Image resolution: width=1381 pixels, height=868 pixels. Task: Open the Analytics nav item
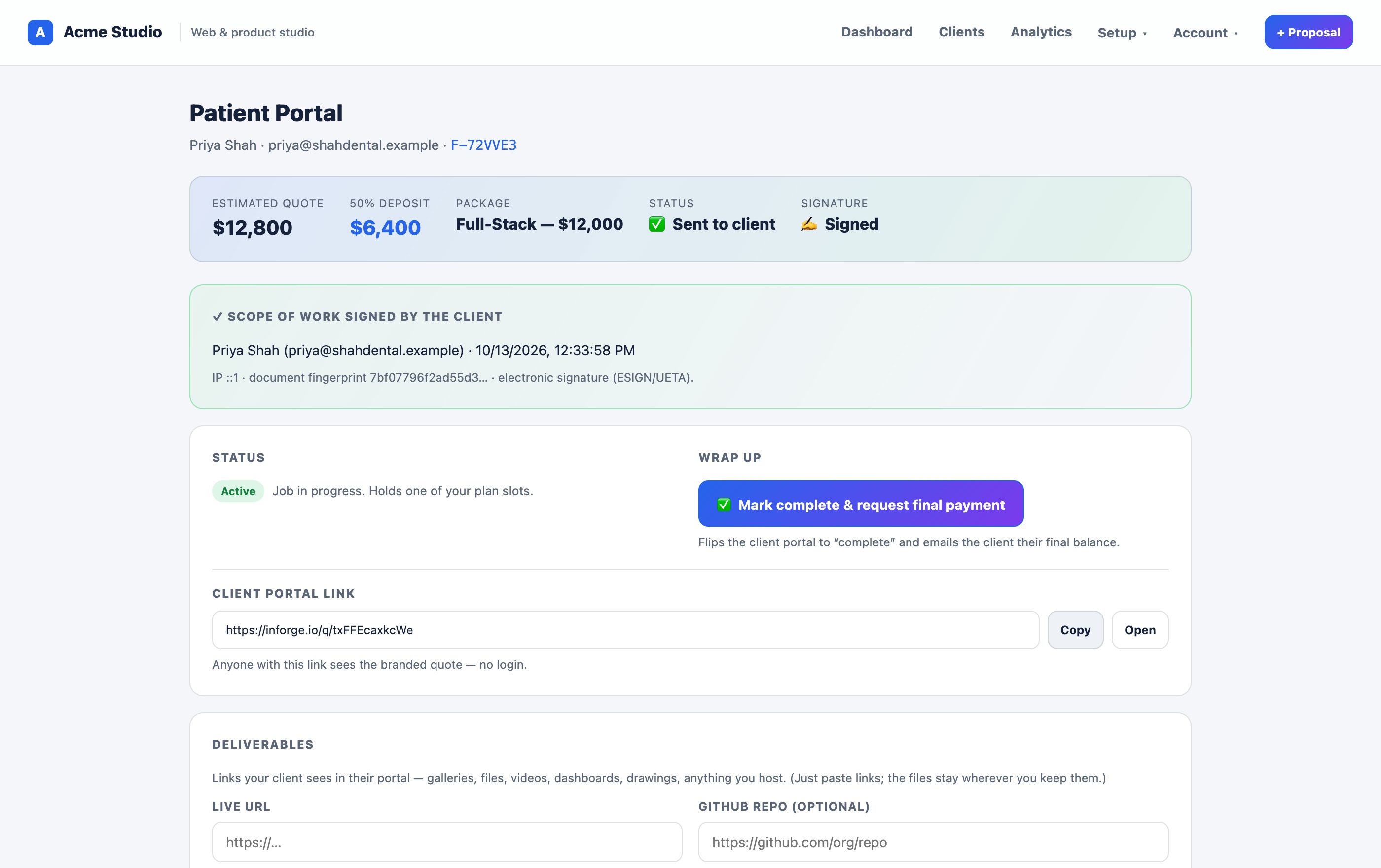click(x=1041, y=32)
